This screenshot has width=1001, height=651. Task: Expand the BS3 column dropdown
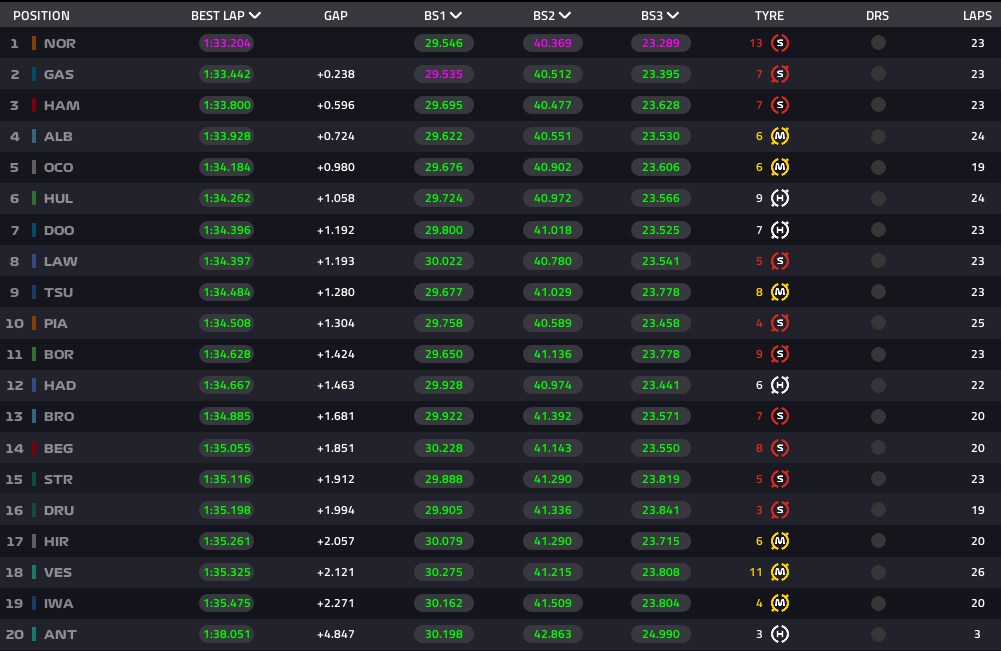659,15
